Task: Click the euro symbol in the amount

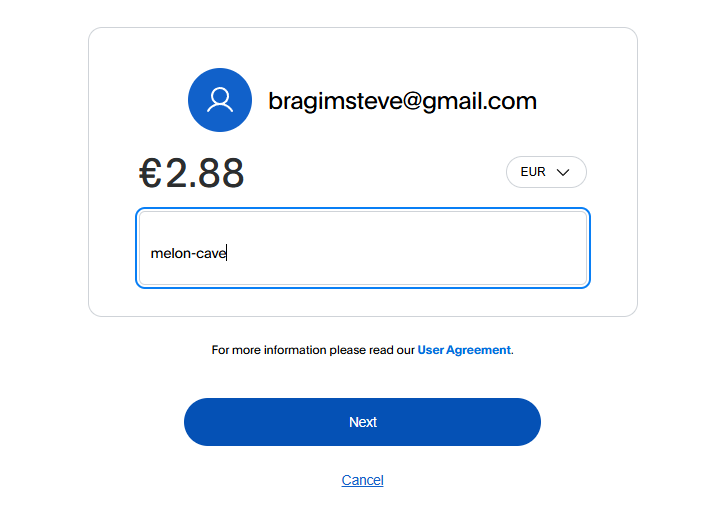Action: pos(150,174)
